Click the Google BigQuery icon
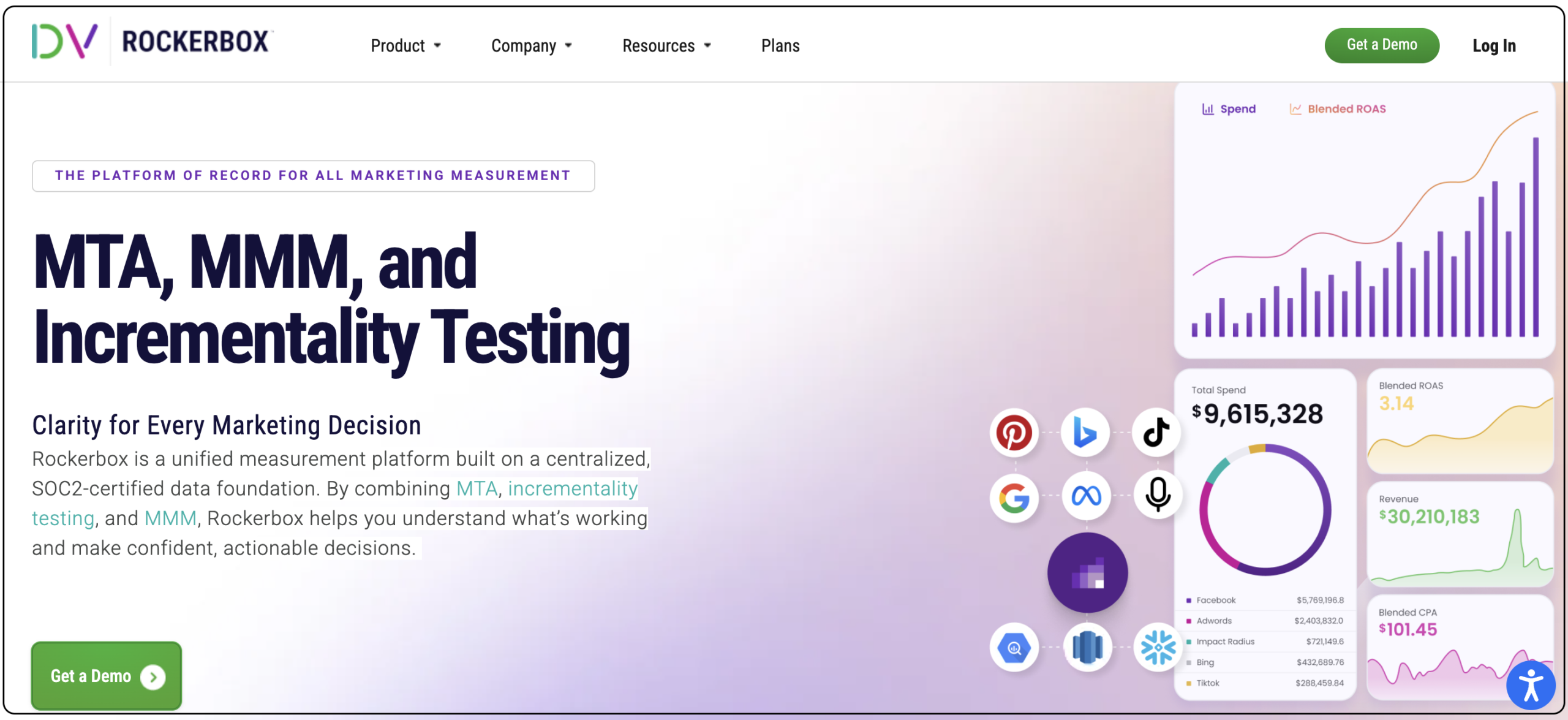 click(x=1014, y=648)
